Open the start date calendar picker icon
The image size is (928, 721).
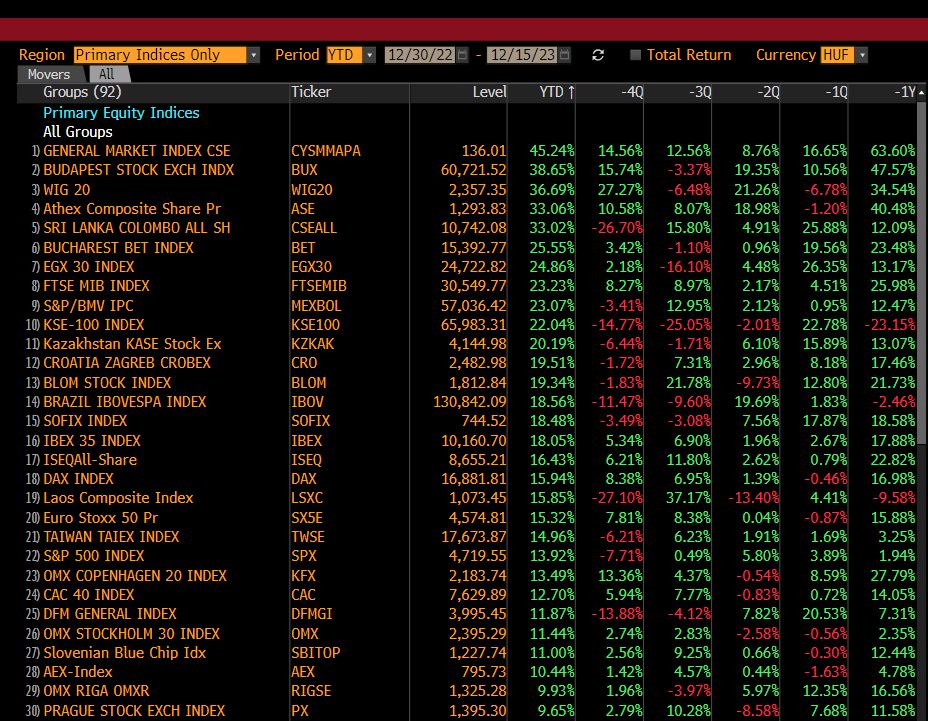[x=463, y=55]
